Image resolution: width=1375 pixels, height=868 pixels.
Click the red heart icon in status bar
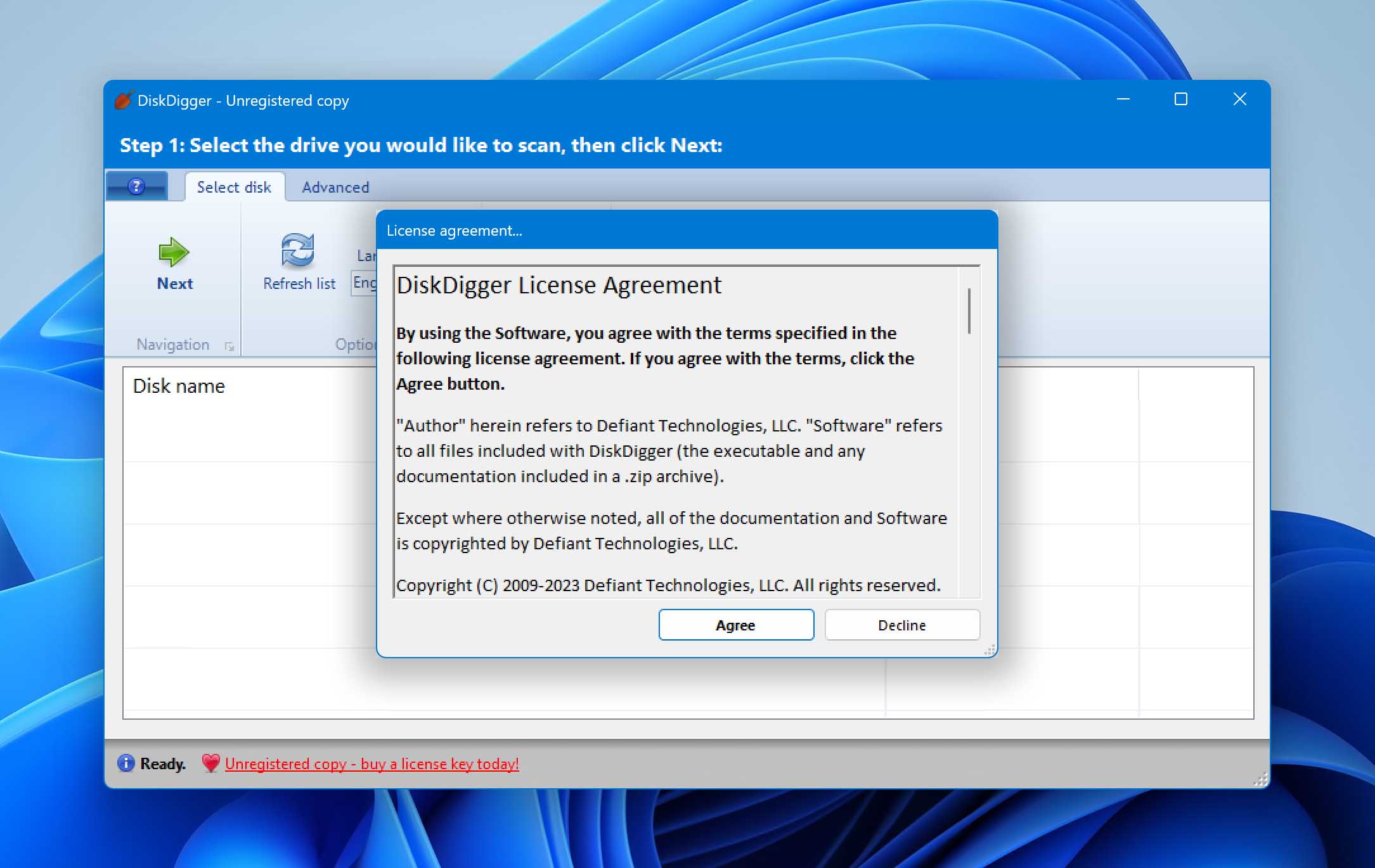coord(210,763)
